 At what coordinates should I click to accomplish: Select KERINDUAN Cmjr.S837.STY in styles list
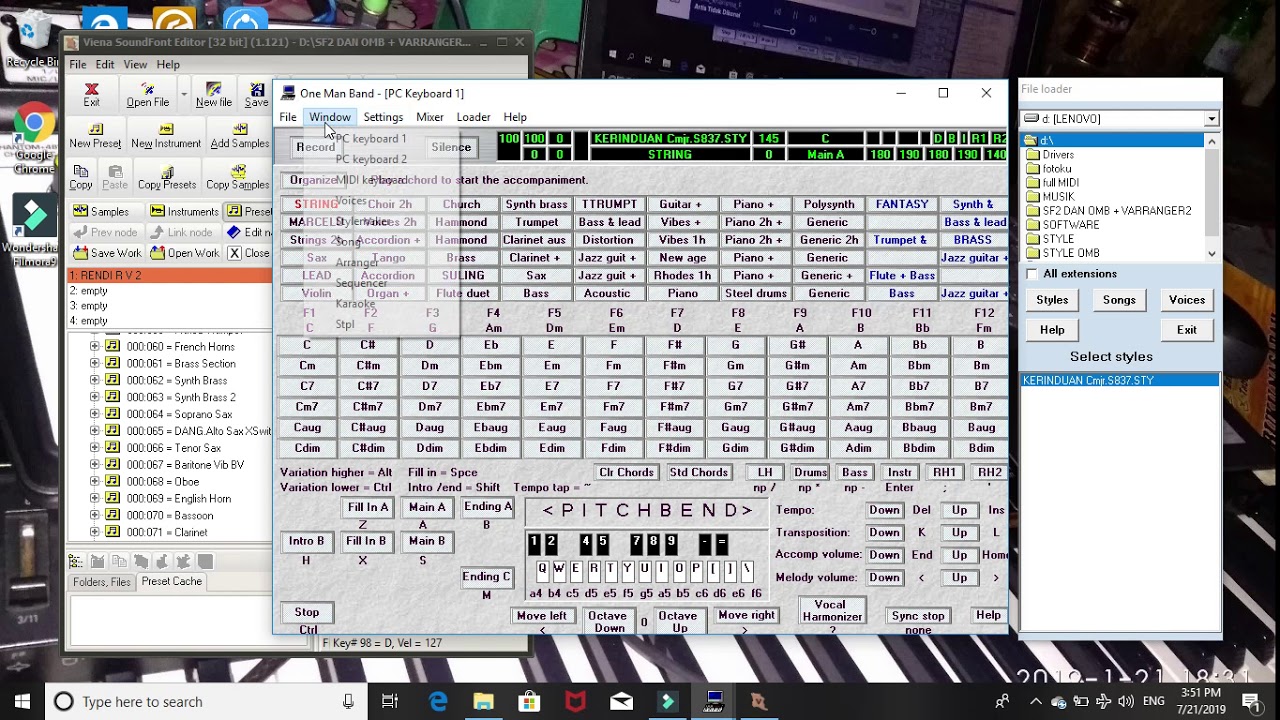coord(1120,380)
